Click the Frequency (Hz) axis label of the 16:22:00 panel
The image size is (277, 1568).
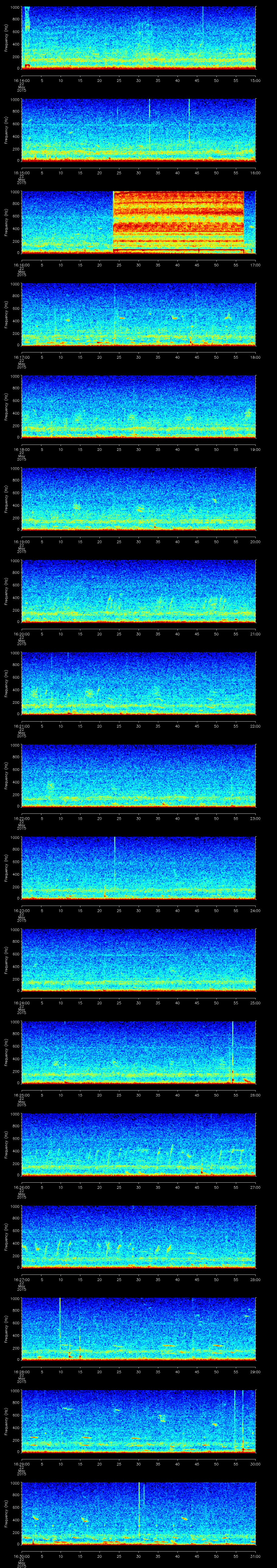click(x=6, y=775)
